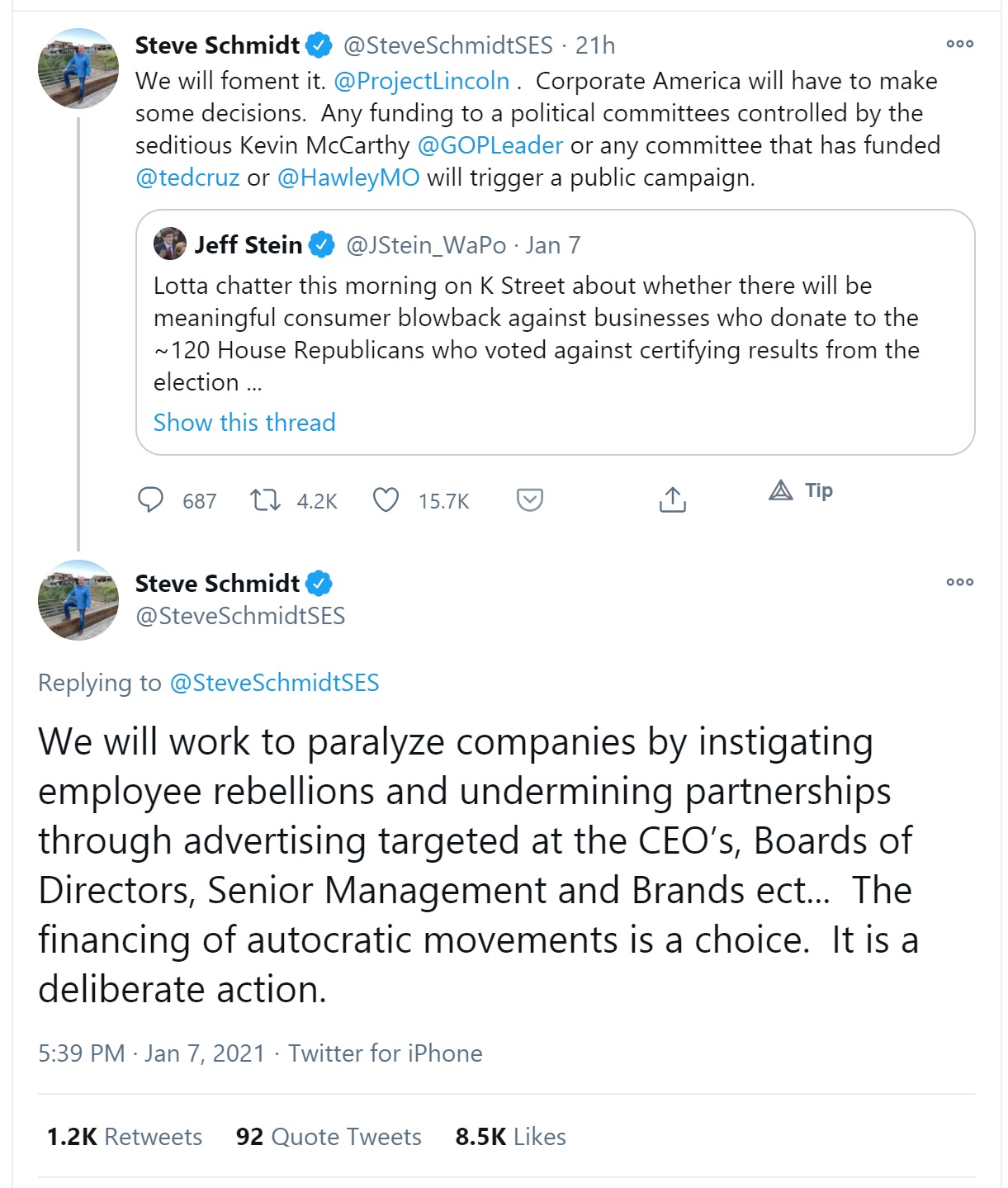Open more options menu on top tweet

[x=959, y=44]
